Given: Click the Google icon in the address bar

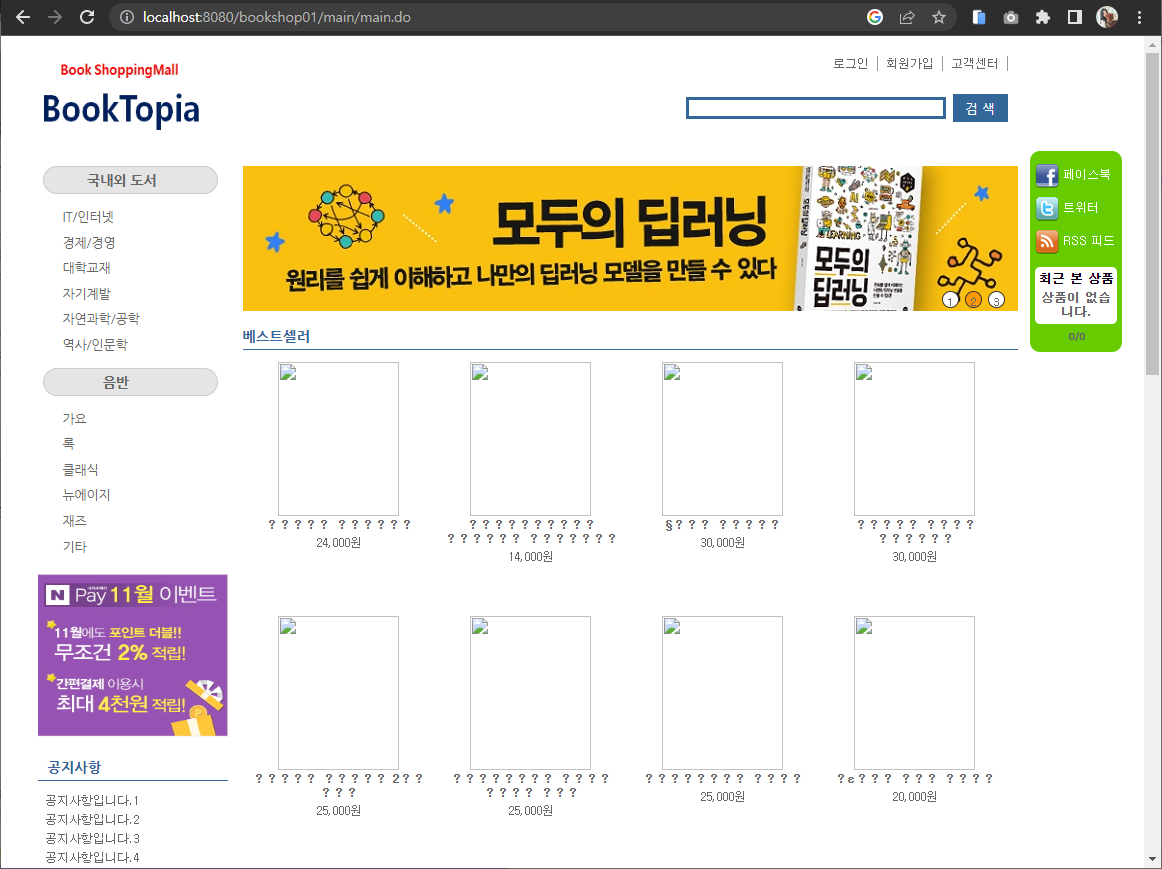Looking at the screenshot, I should [875, 17].
